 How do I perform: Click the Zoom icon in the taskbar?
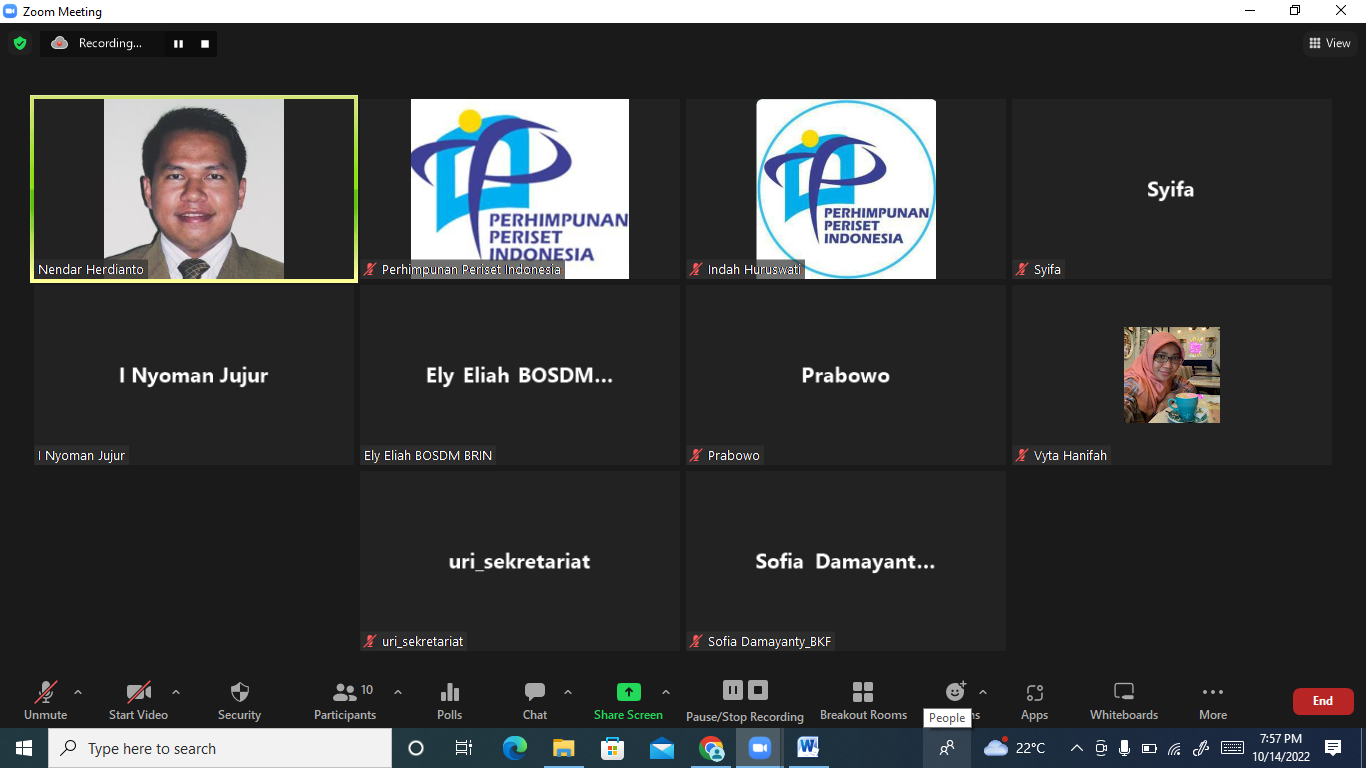760,748
